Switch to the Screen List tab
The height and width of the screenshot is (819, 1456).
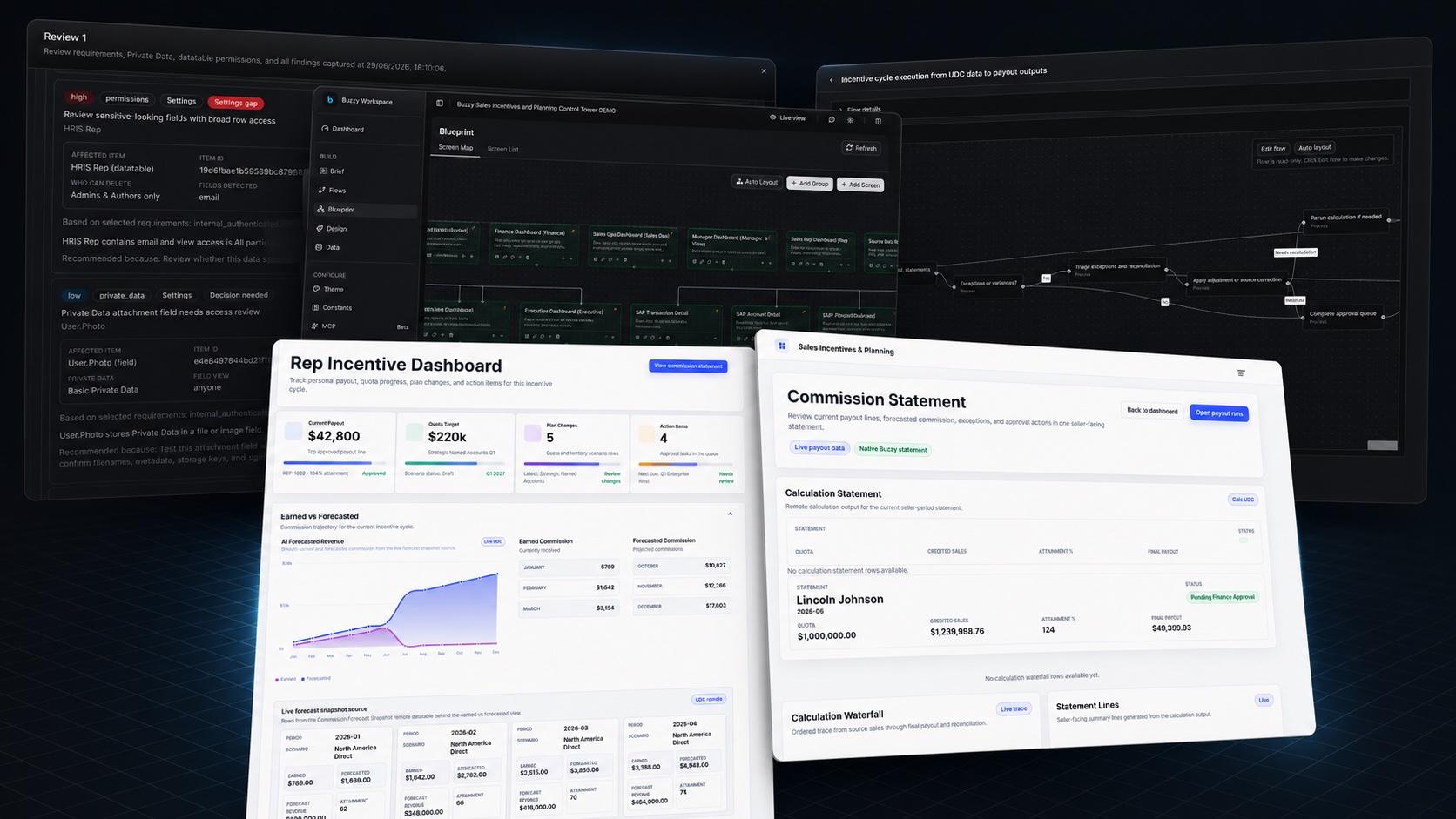coord(502,149)
